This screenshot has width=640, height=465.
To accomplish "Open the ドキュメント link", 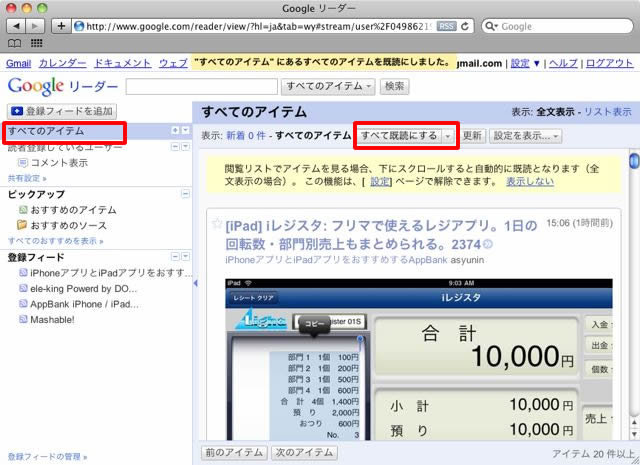I will coord(122,63).
